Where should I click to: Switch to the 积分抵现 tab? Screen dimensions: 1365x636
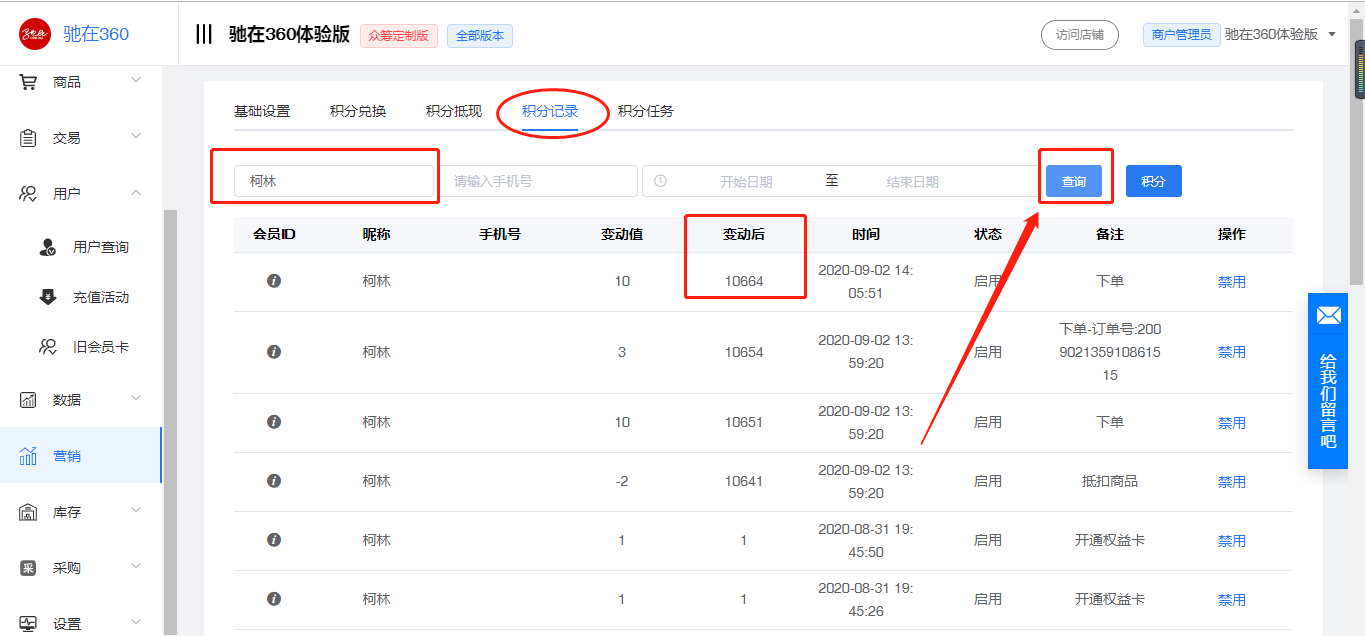[x=454, y=111]
